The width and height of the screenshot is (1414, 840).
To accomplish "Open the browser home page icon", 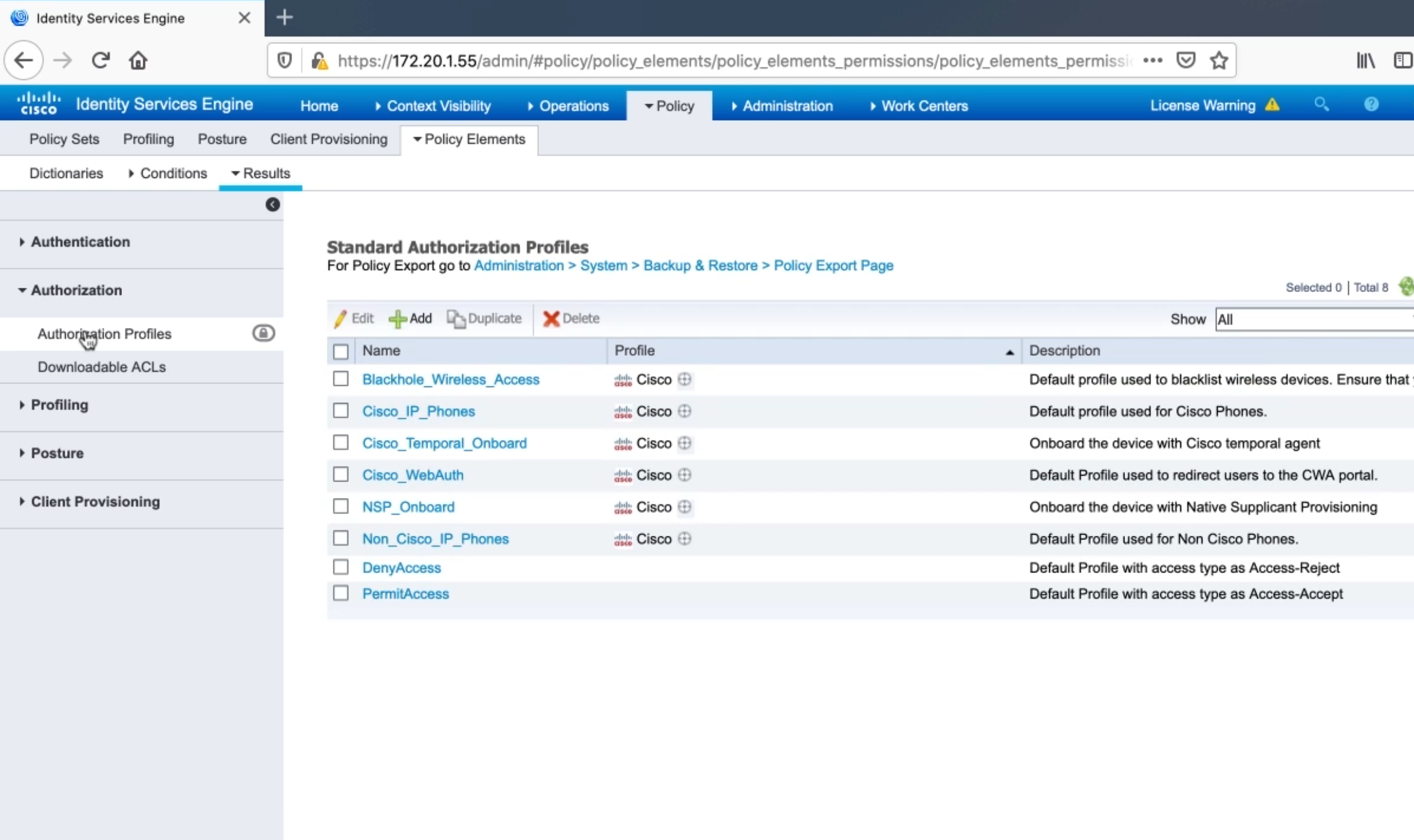I will tap(138, 60).
